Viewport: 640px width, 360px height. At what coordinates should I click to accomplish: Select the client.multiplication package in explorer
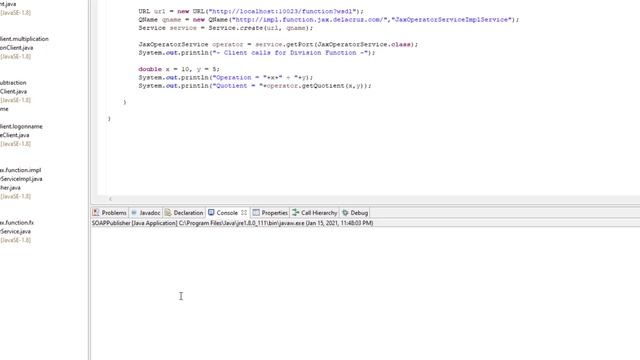click(x=24, y=39)
